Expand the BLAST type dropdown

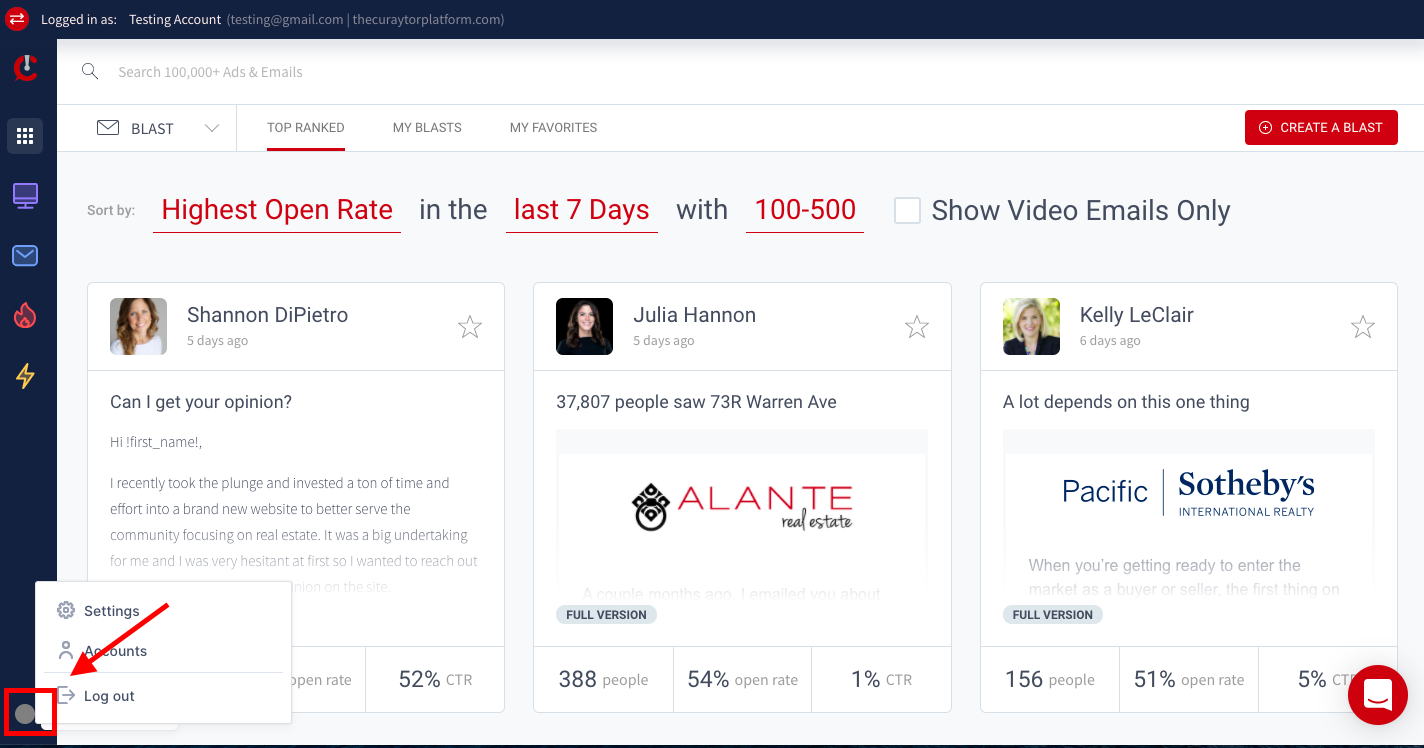pyautogui.click(x=158, y=128)
